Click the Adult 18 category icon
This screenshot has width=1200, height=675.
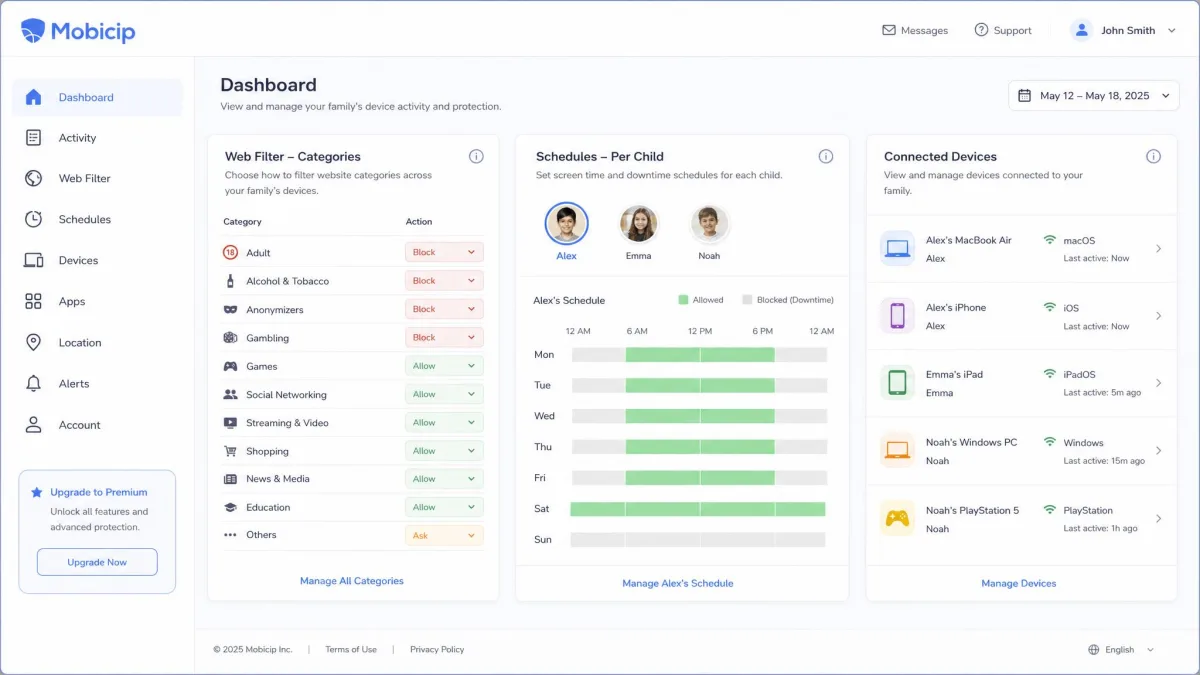[x=230, y=253]
